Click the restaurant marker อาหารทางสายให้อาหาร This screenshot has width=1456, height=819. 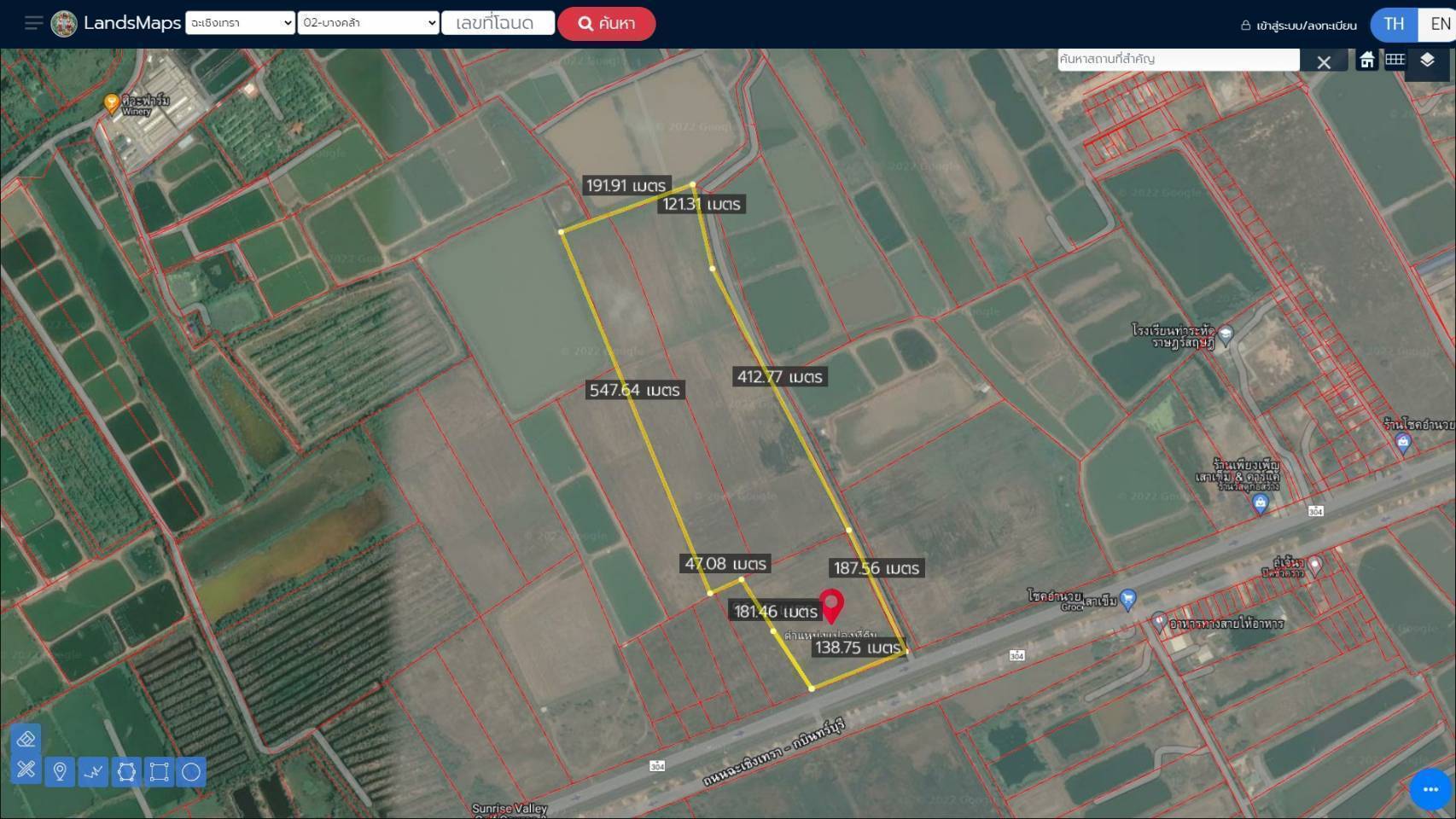click(x=1158, y=621)
